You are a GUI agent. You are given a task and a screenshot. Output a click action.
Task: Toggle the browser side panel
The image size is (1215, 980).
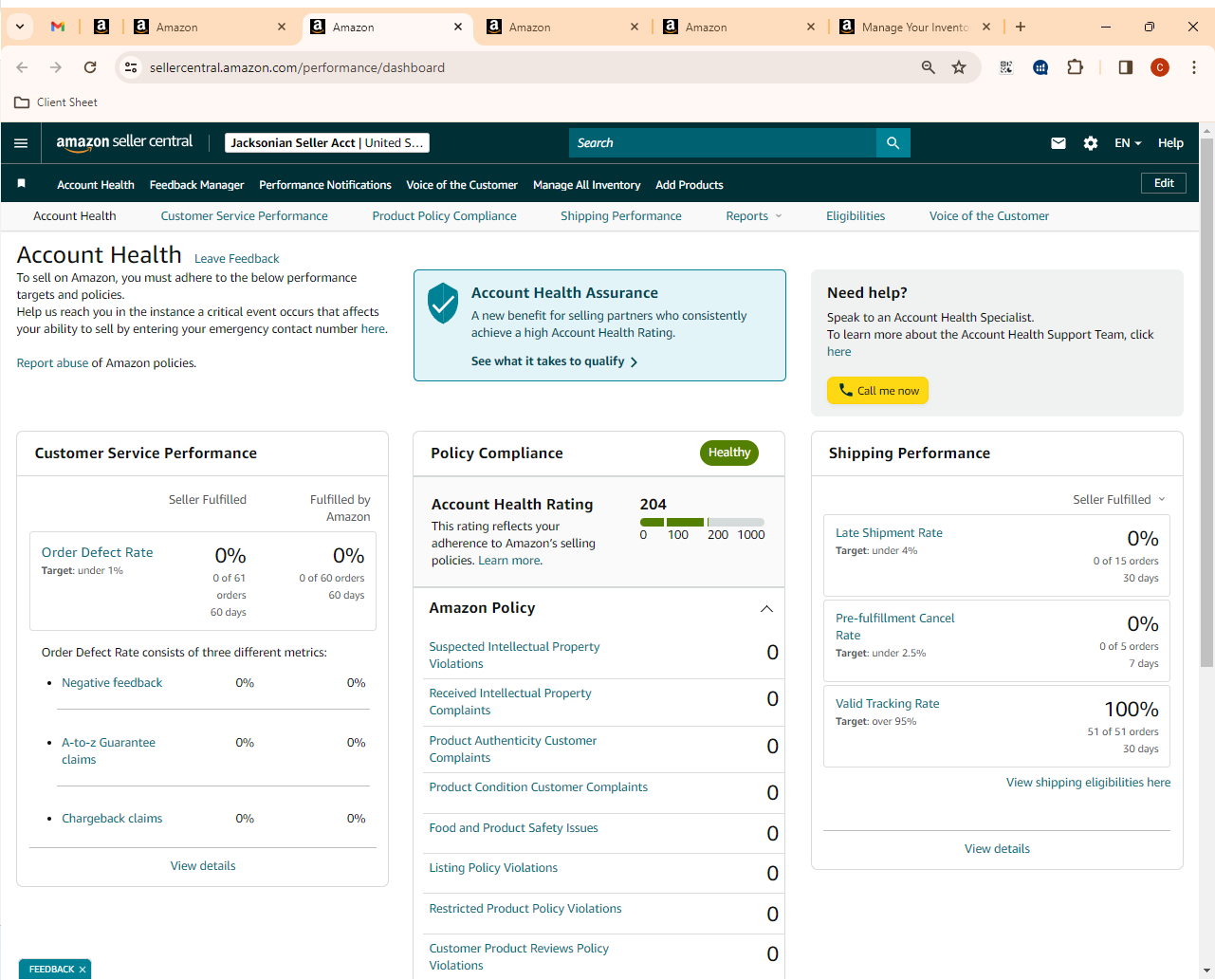(x=1126, y=67)
